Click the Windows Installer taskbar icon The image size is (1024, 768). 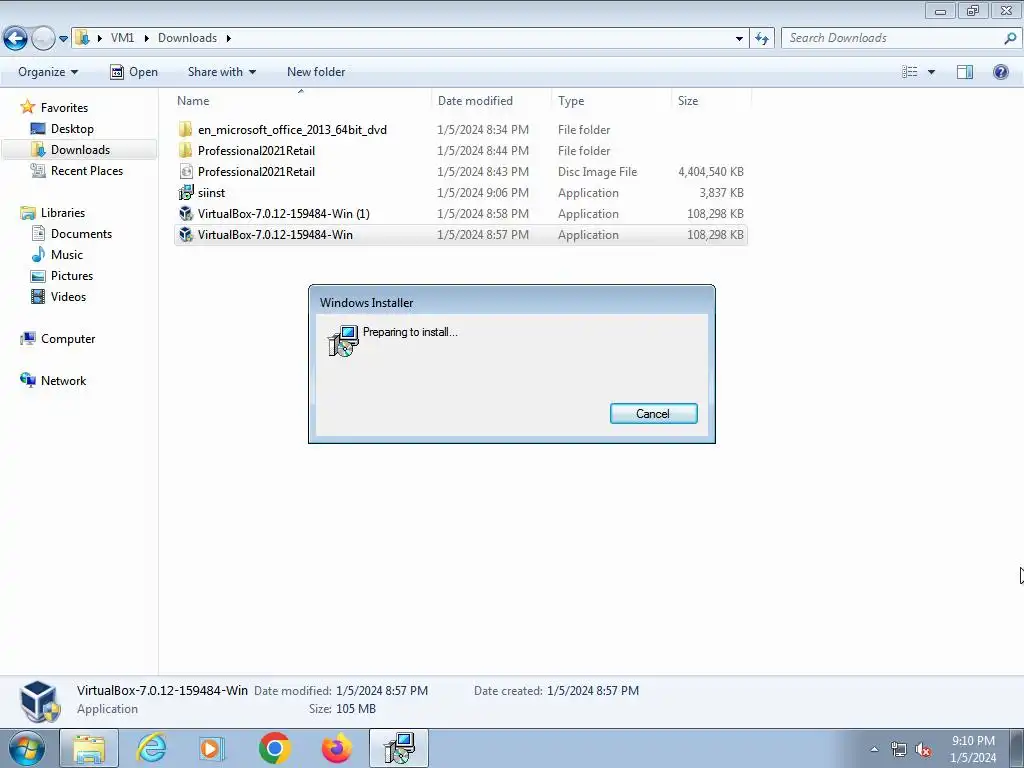(x=399, y=748)
